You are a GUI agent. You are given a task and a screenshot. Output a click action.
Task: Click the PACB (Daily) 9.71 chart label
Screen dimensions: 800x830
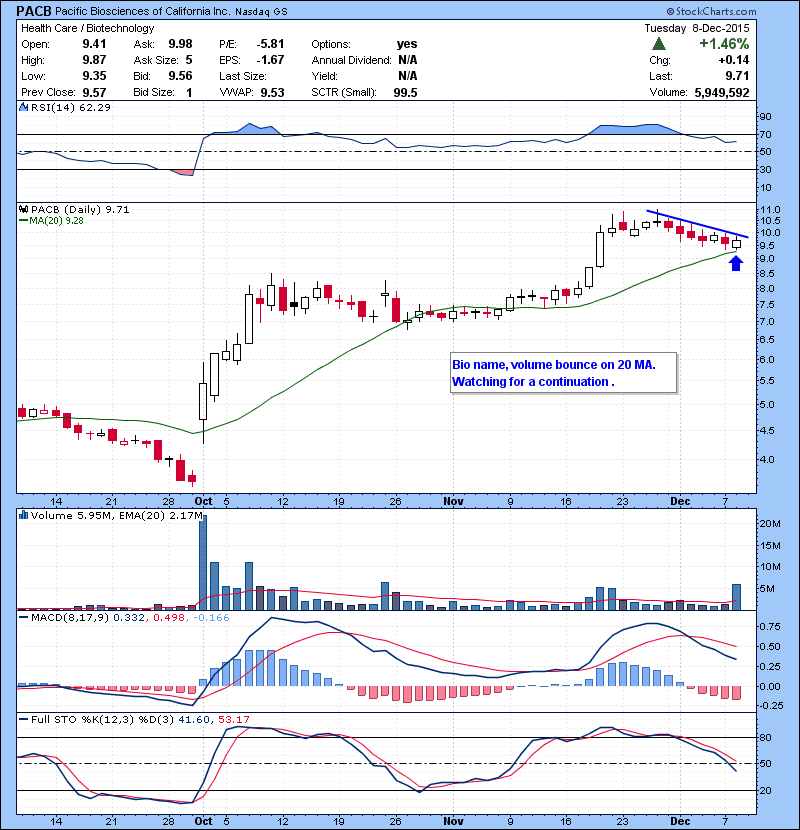(80, 210)
